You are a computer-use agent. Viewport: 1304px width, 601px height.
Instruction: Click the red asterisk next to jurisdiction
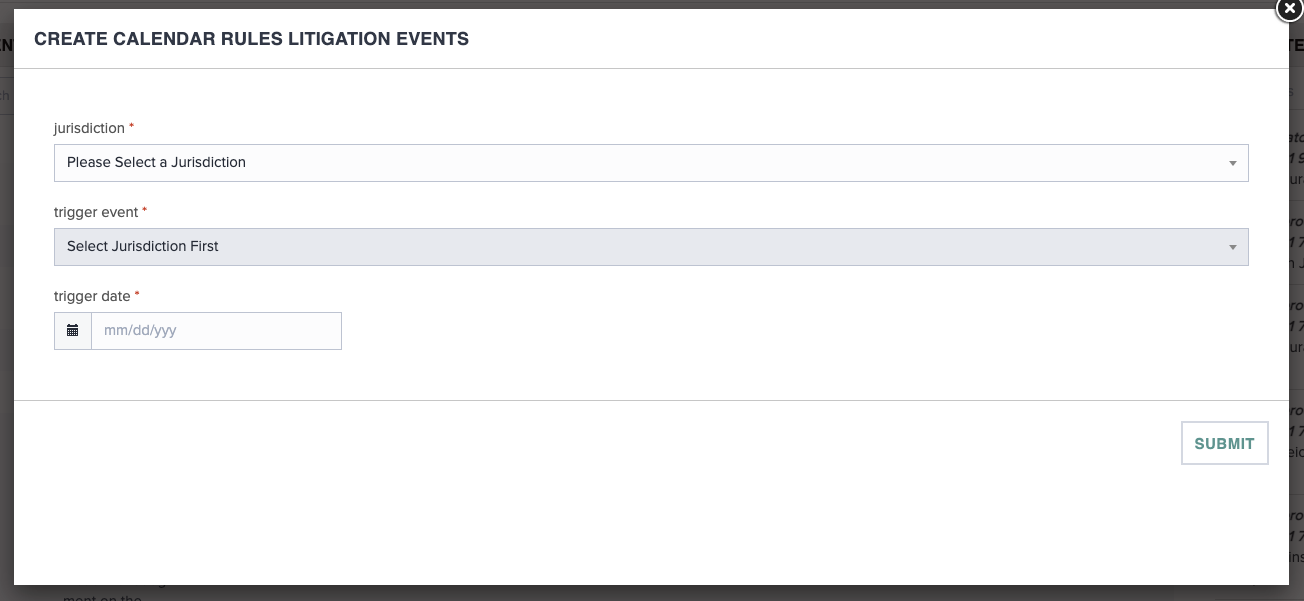coord(132,129)
